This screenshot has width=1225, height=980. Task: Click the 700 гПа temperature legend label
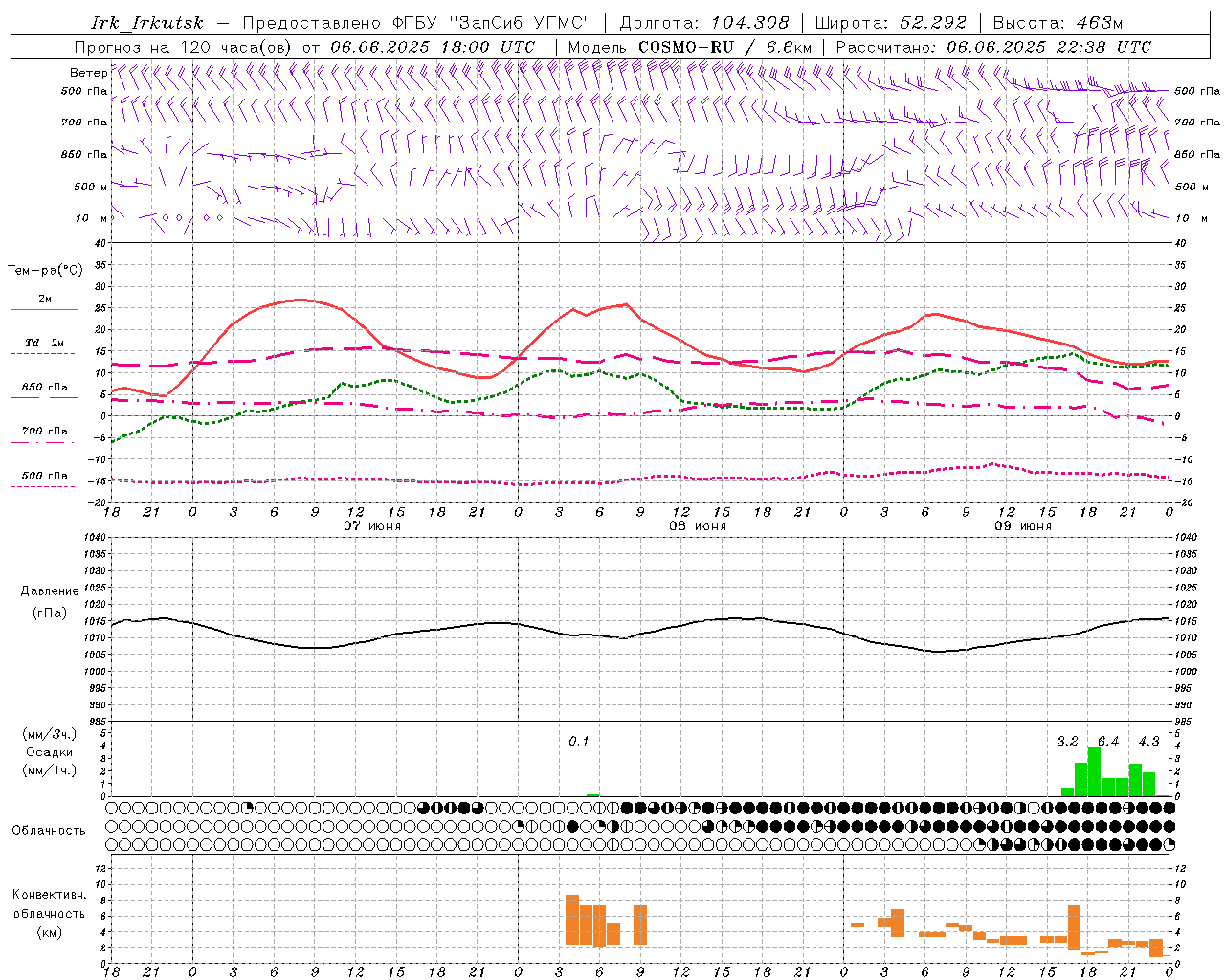45,432
